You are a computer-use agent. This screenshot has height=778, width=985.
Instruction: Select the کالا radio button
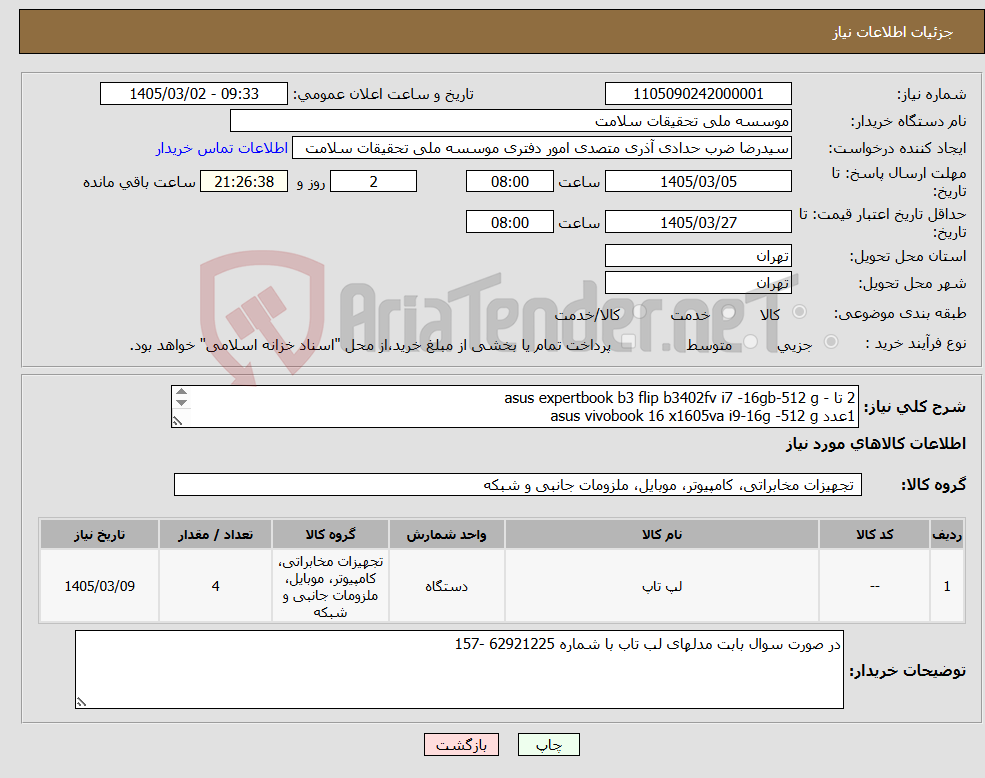coord(800,312)
